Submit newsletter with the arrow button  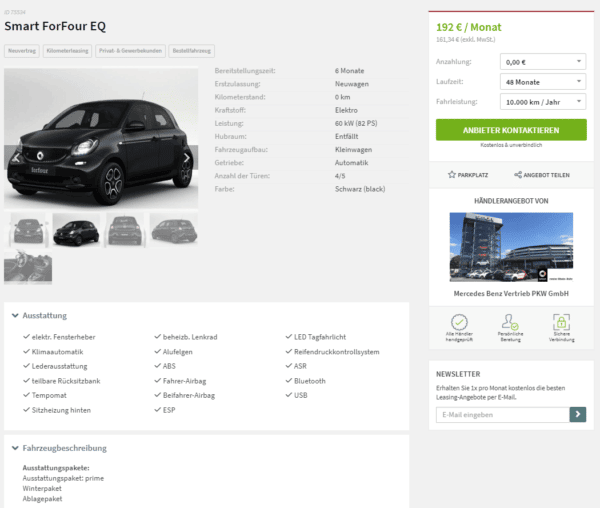point(578,414)
